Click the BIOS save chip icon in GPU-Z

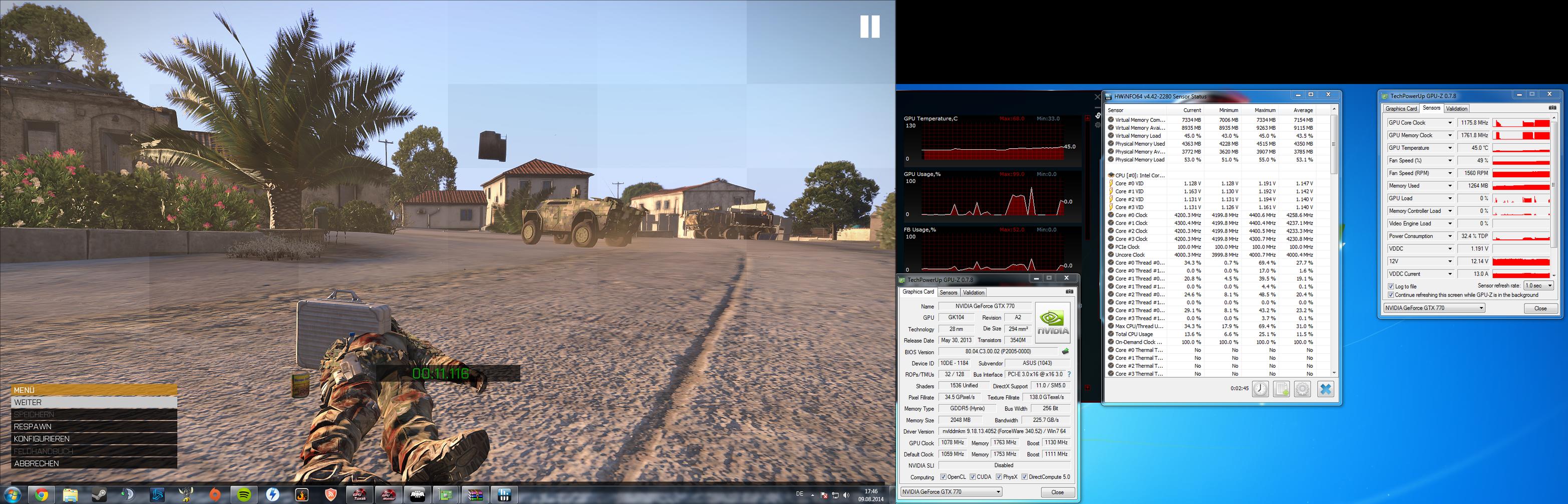[x=1065, y=351]
